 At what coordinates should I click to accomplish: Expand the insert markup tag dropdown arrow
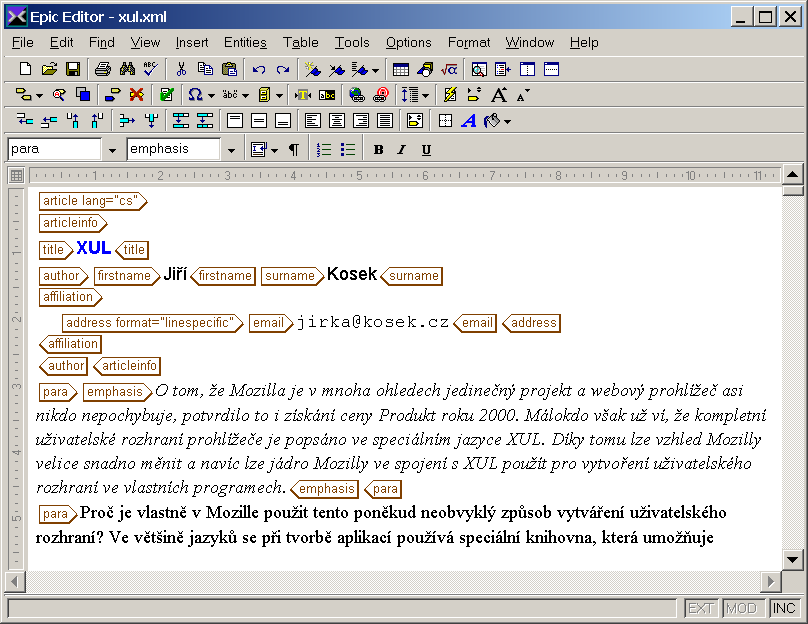point(39,96)
